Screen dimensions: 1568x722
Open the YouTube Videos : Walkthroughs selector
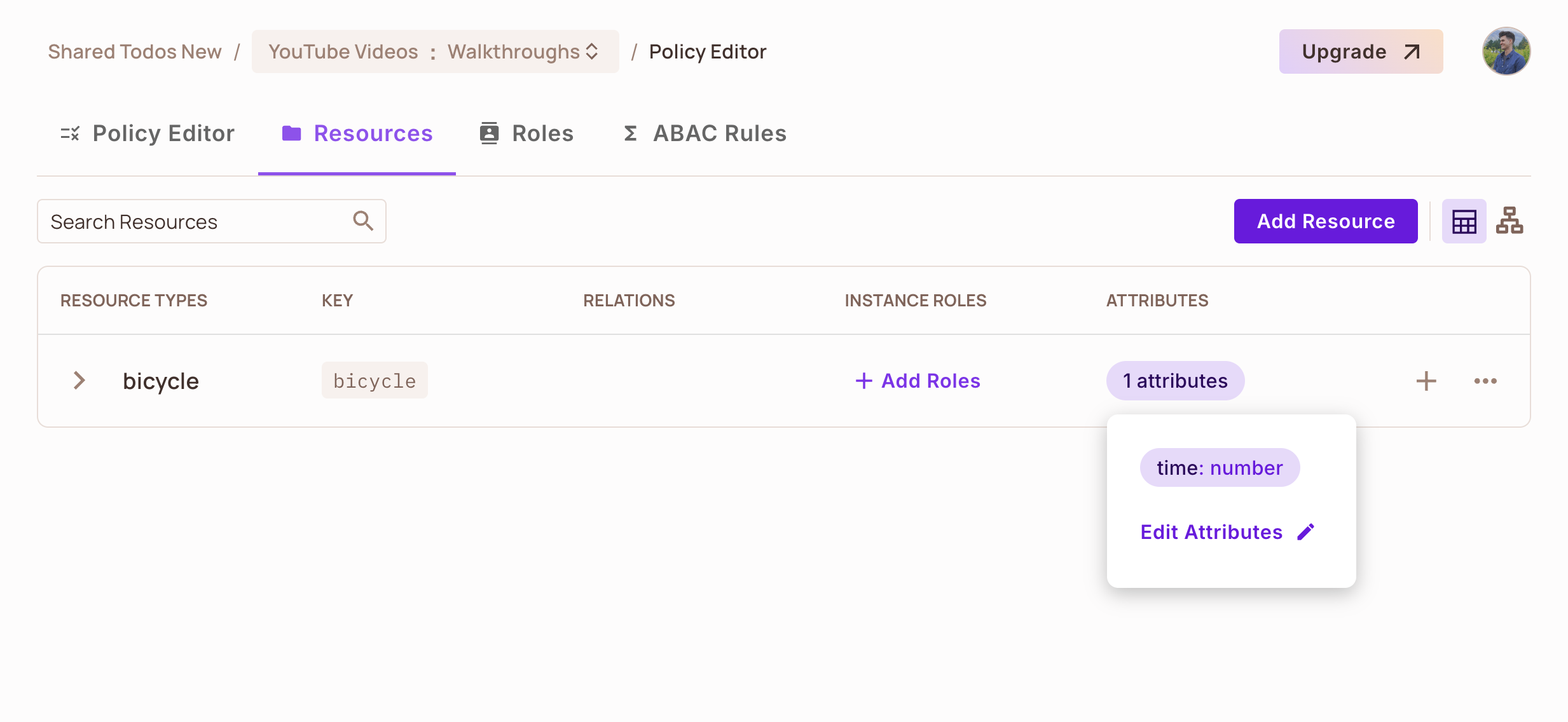tap(435, 51)
